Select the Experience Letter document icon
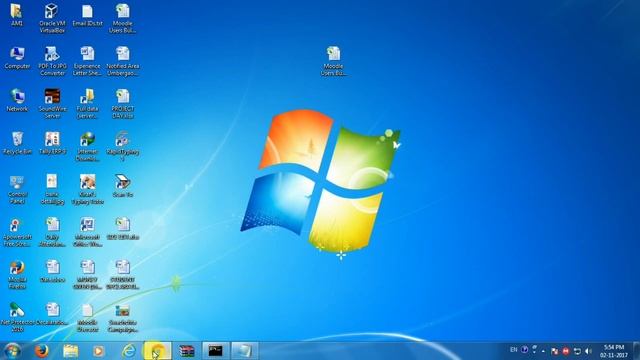The height and width of the screenshot is (360, 640). coord(87,61)
